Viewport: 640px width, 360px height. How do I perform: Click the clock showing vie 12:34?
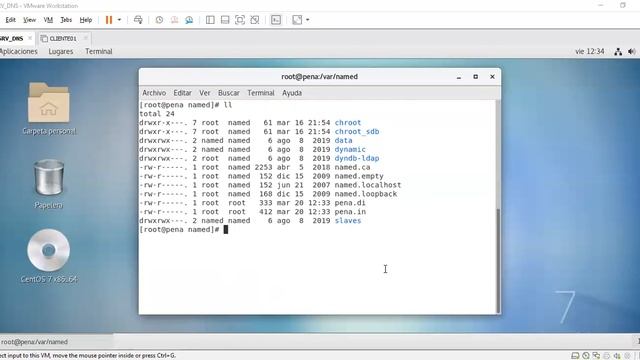[589, 51]
